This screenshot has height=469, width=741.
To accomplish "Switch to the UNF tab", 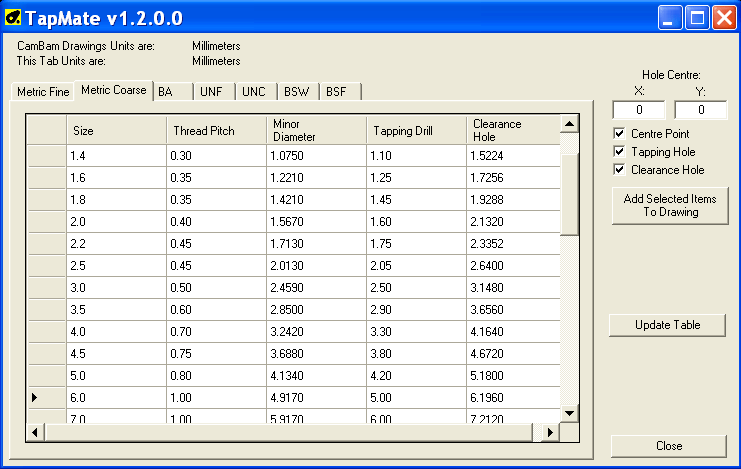I will click(215, 92).
